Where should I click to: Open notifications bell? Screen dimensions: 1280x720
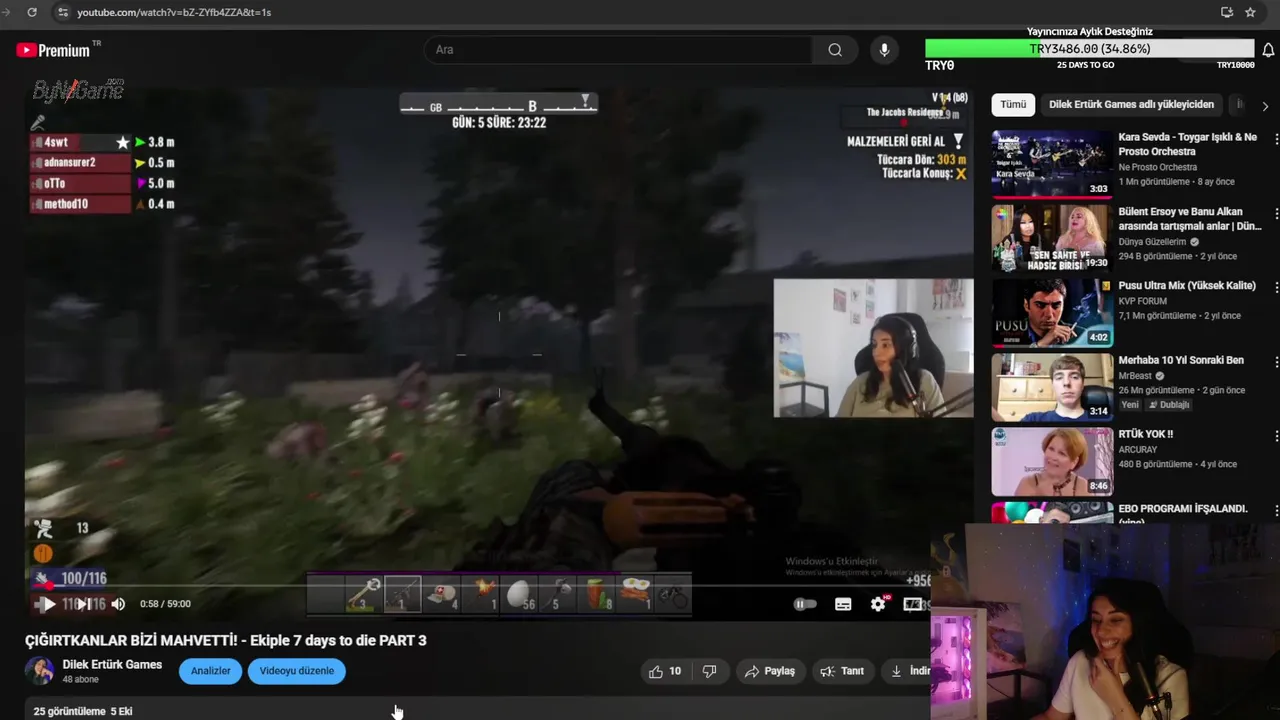1268,50
